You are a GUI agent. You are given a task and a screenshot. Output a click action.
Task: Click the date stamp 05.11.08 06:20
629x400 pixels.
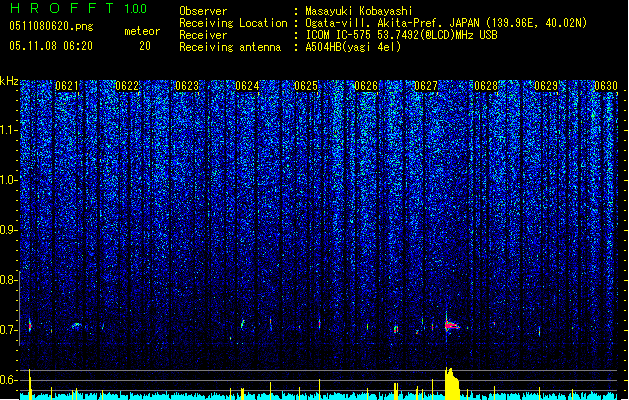[51, 46]
